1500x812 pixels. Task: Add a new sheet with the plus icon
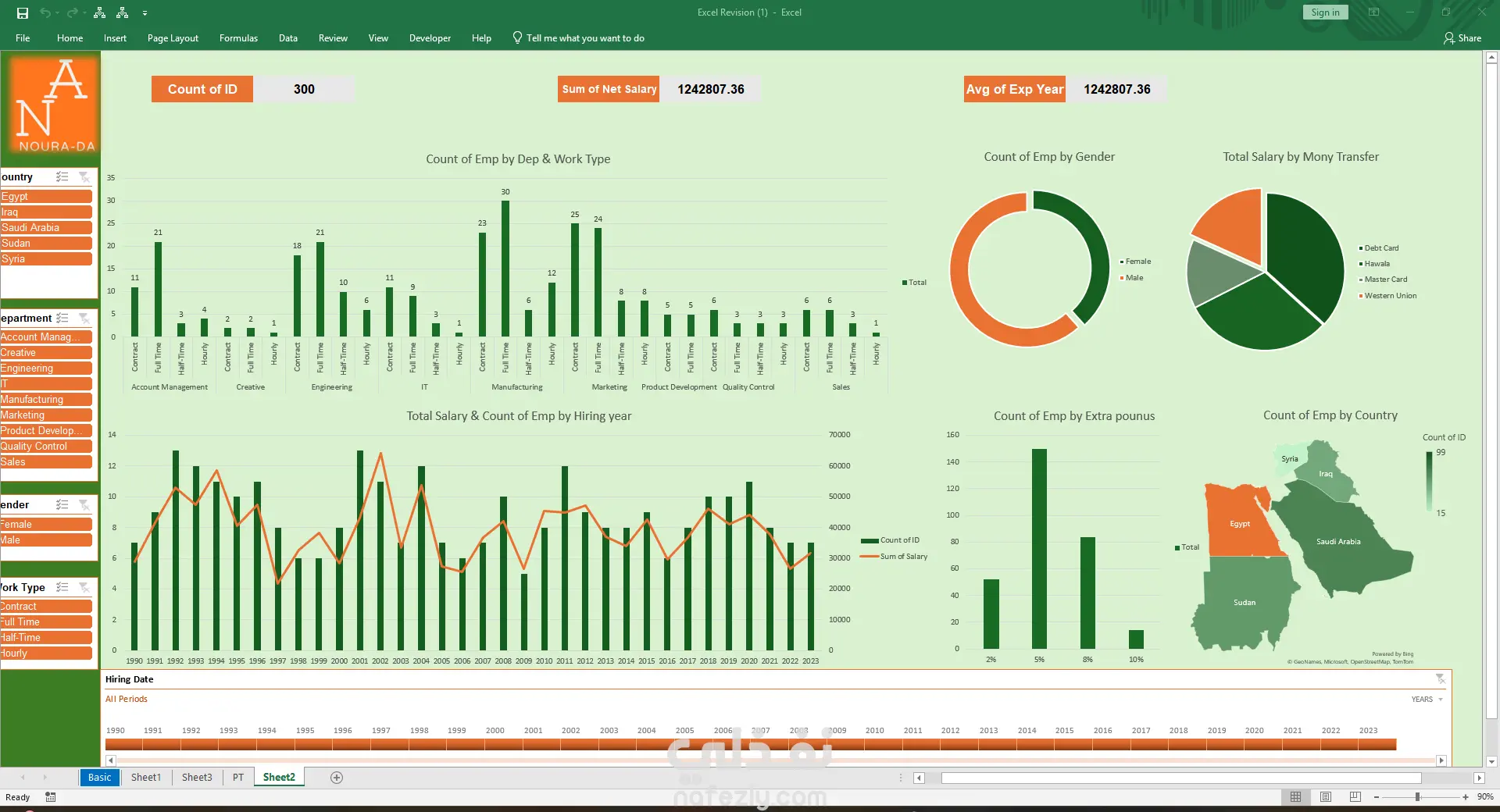tap(337, 778)
